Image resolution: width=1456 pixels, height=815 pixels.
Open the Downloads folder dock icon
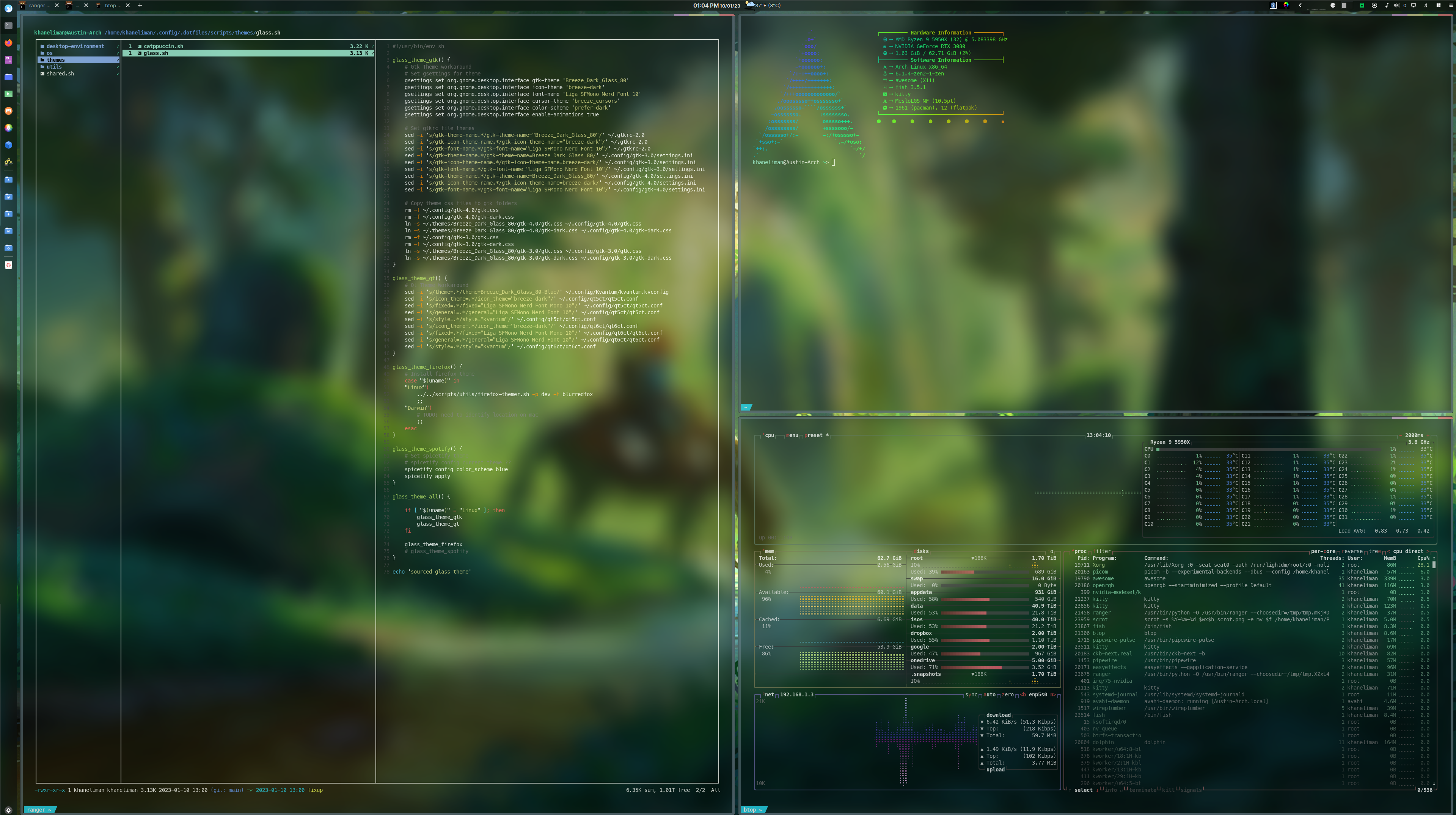[x=8, y=213]
